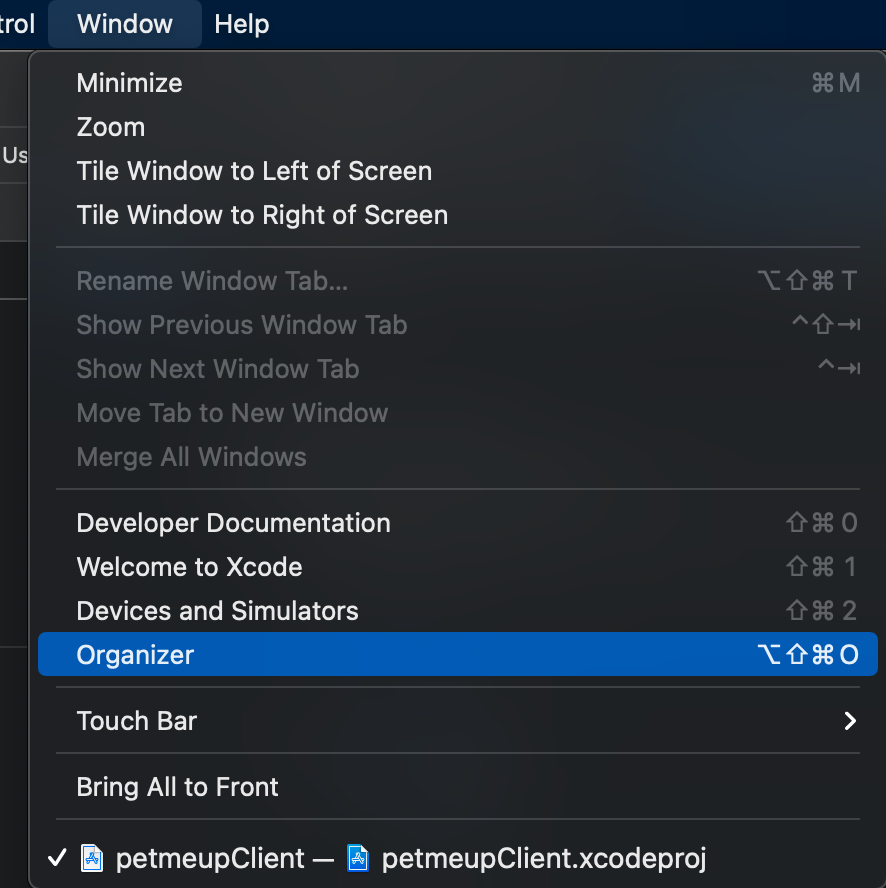Choose Bring All to Front
The width and height of the screenshot is (886, 888).
point(458,787)
